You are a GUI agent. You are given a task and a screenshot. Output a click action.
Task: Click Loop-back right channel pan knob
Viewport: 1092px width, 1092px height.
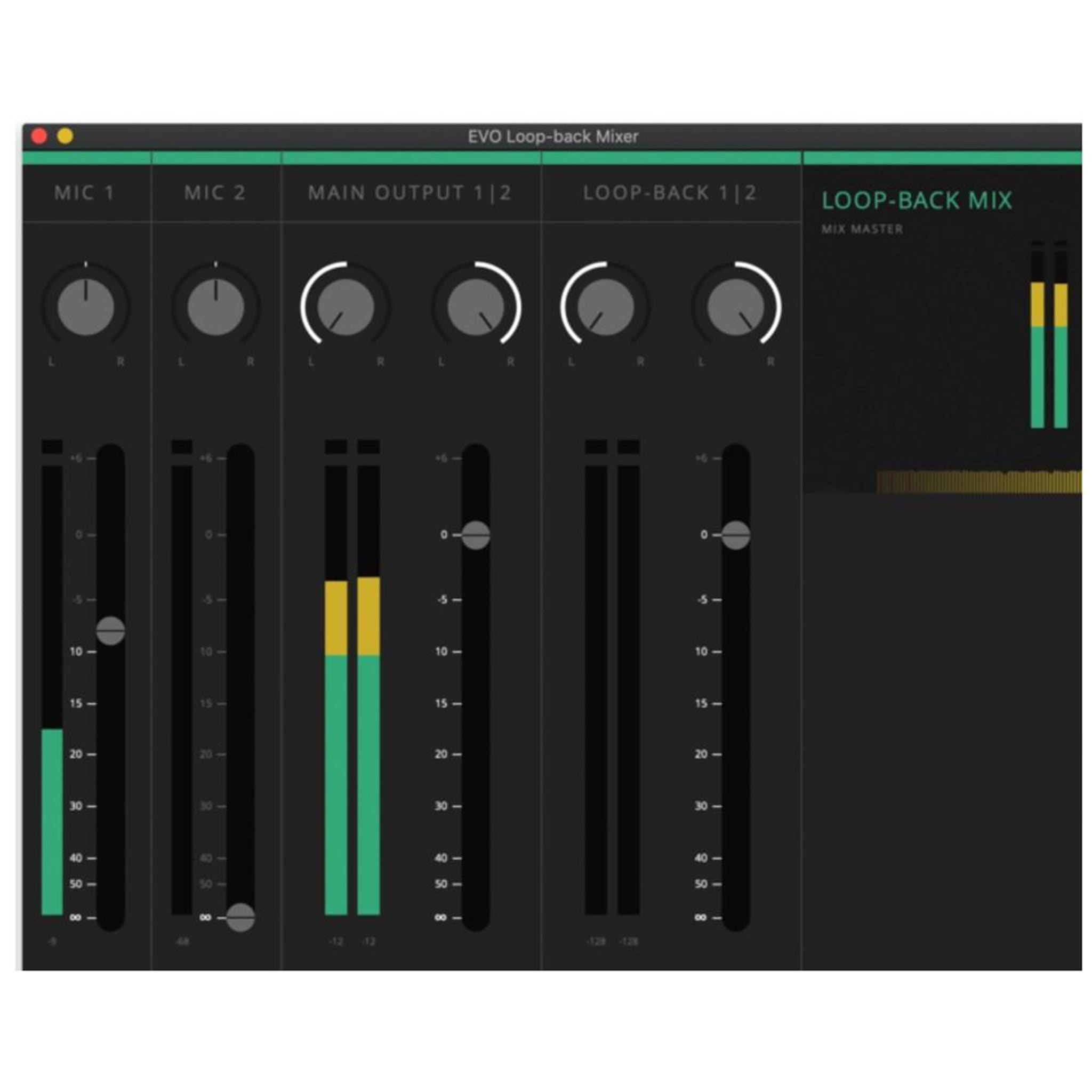(735, 307)
